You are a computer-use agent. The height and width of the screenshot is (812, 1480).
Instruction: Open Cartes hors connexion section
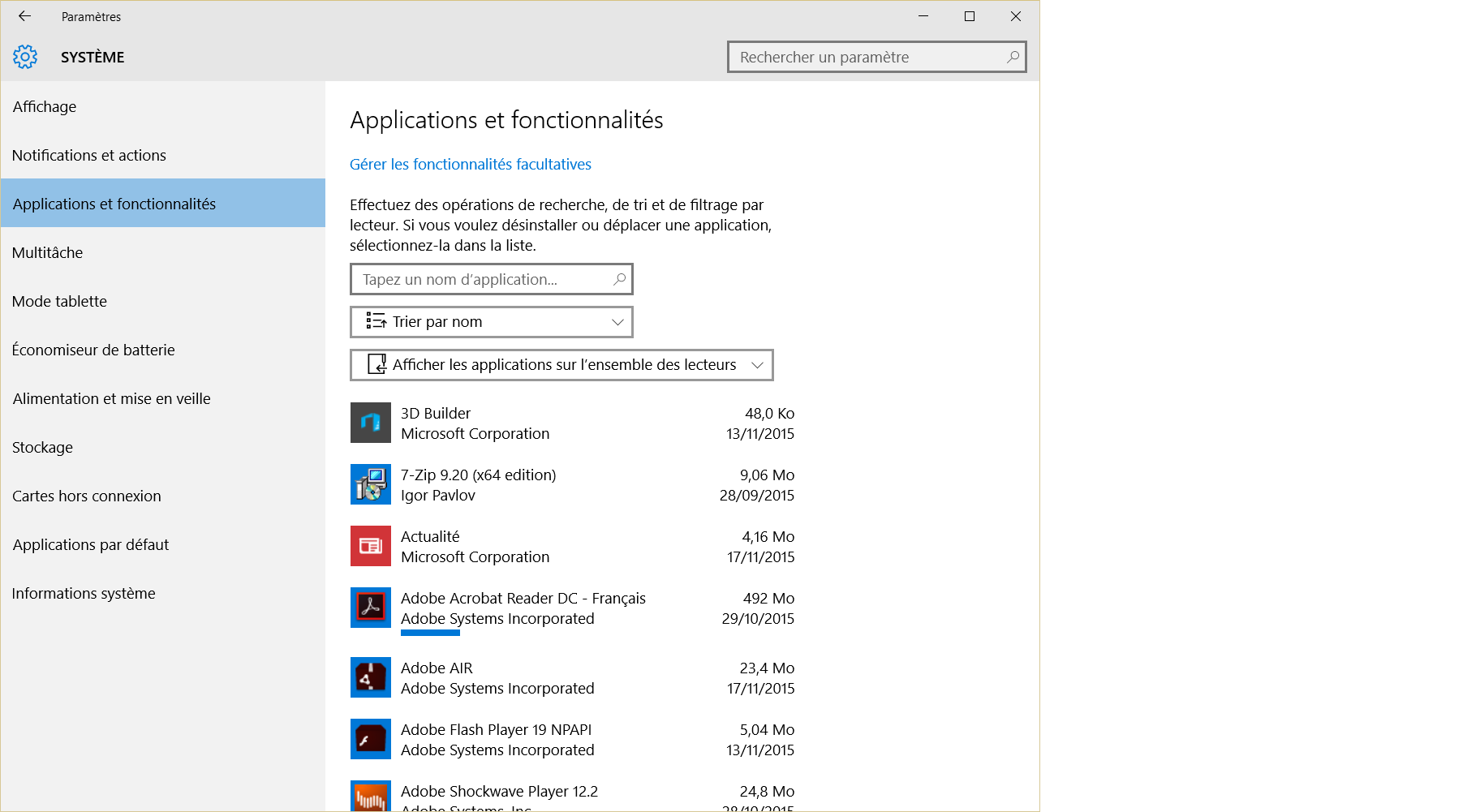163,496
